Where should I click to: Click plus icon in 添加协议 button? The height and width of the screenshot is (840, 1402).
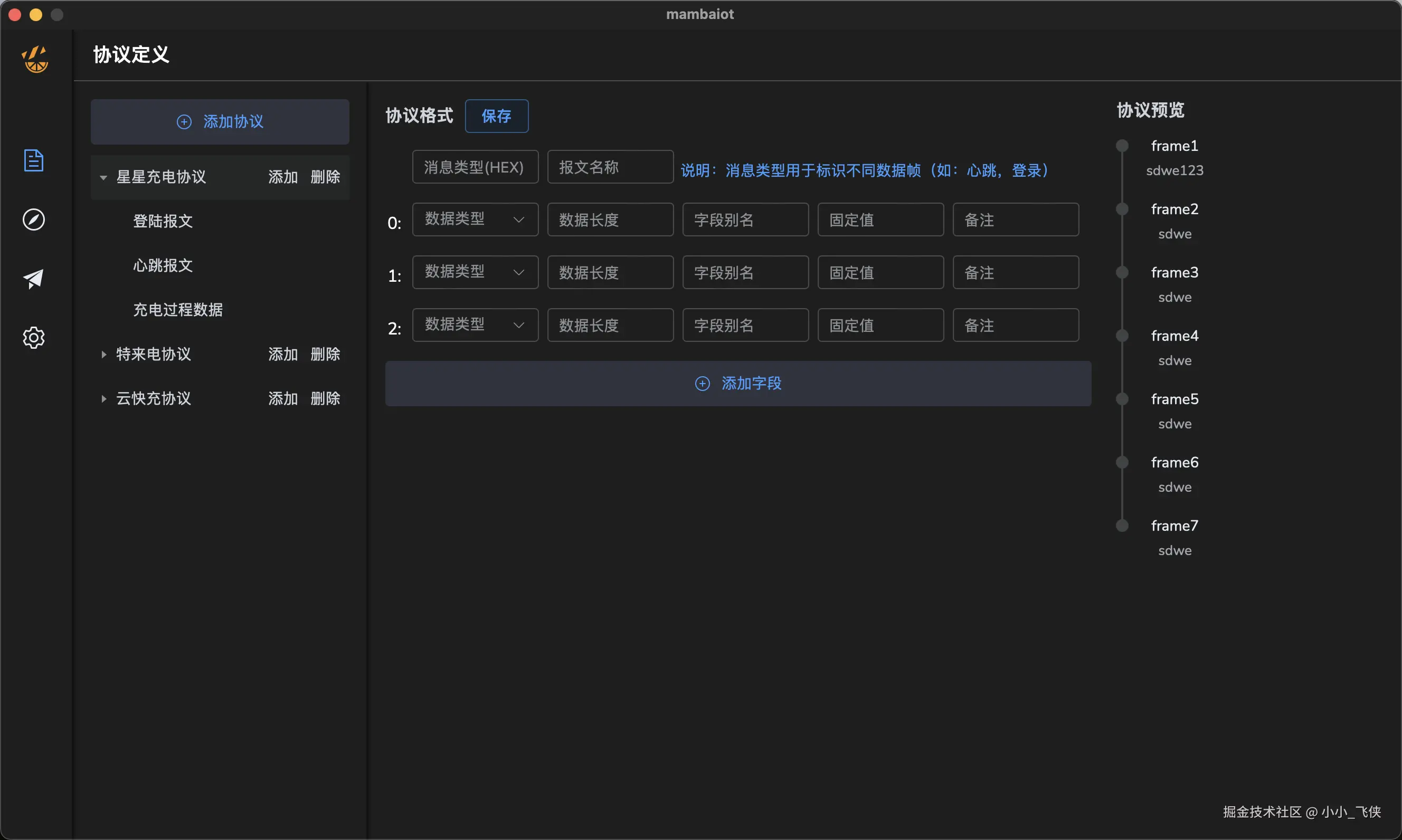click(x=184, y=122)
